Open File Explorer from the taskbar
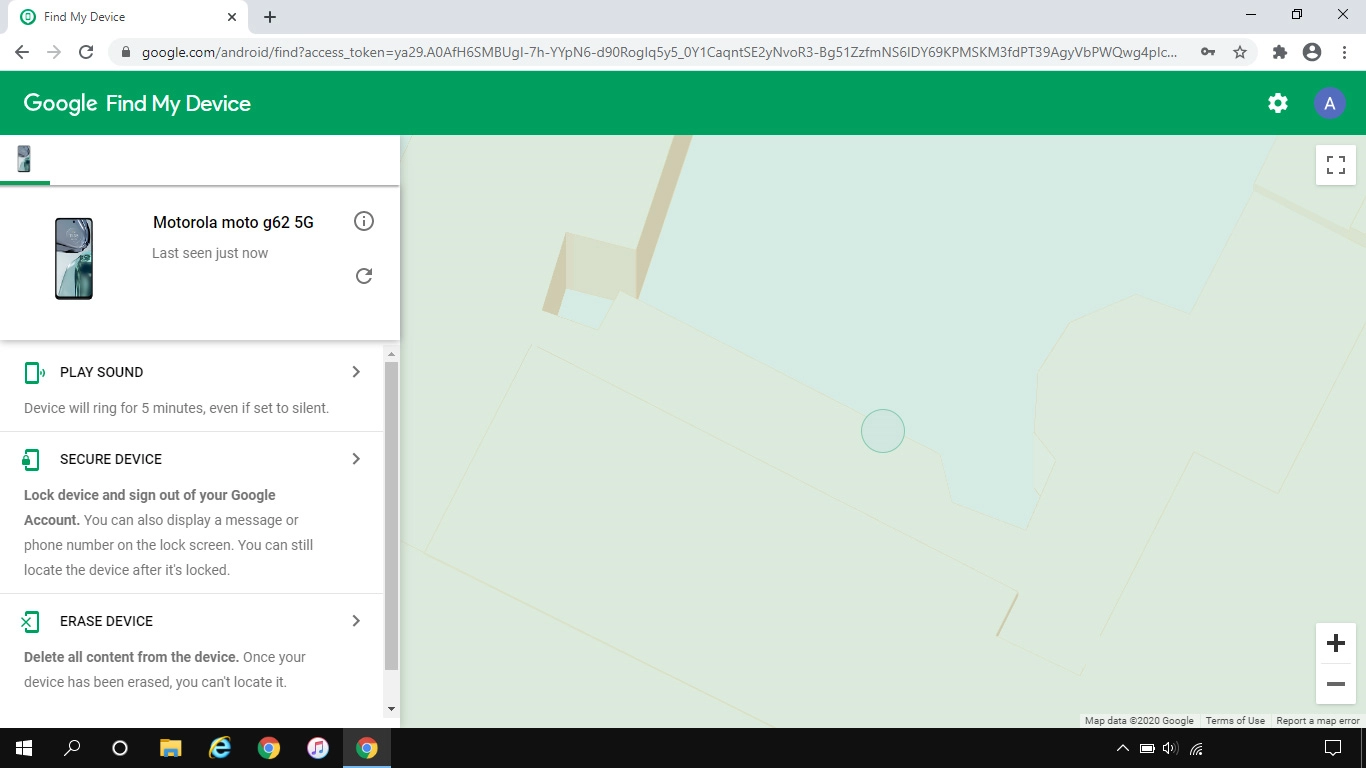1366x768 pixels. [171, 748]
